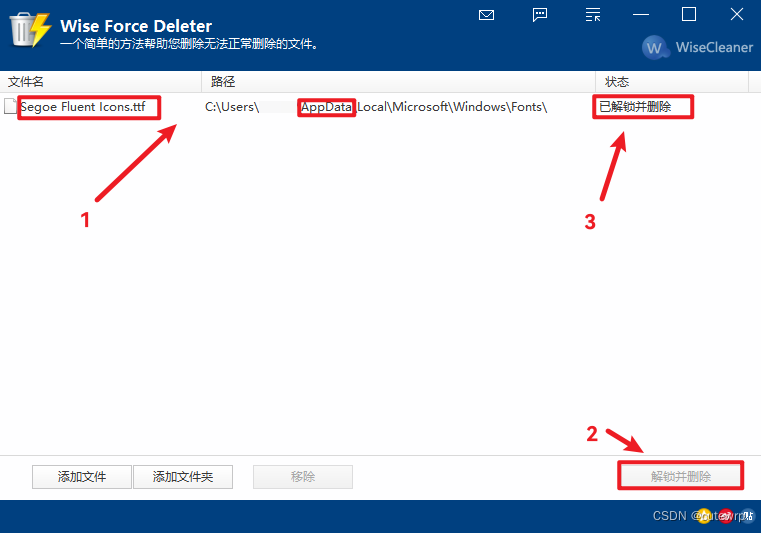761x533 pixels.
Task: Open the feedback chat bubble icon
Action: (x=540, y=15)
